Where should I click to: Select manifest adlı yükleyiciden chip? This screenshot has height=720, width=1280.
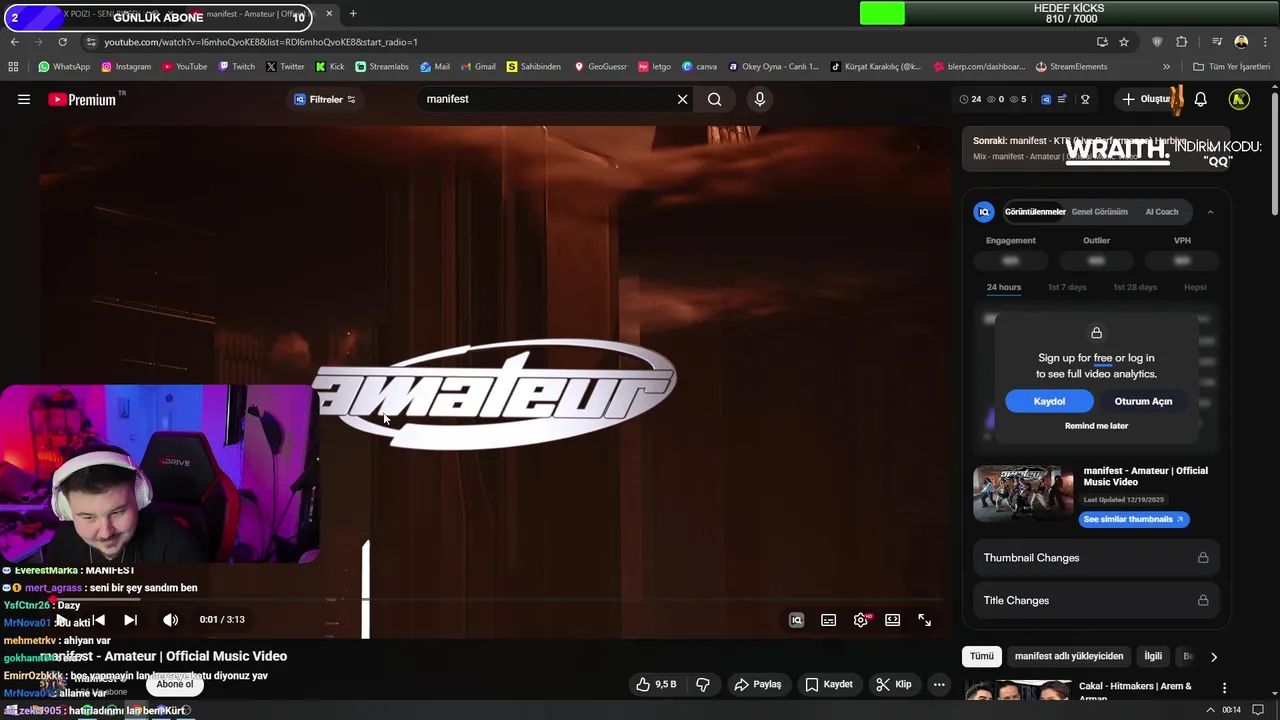coord(1069,656)
